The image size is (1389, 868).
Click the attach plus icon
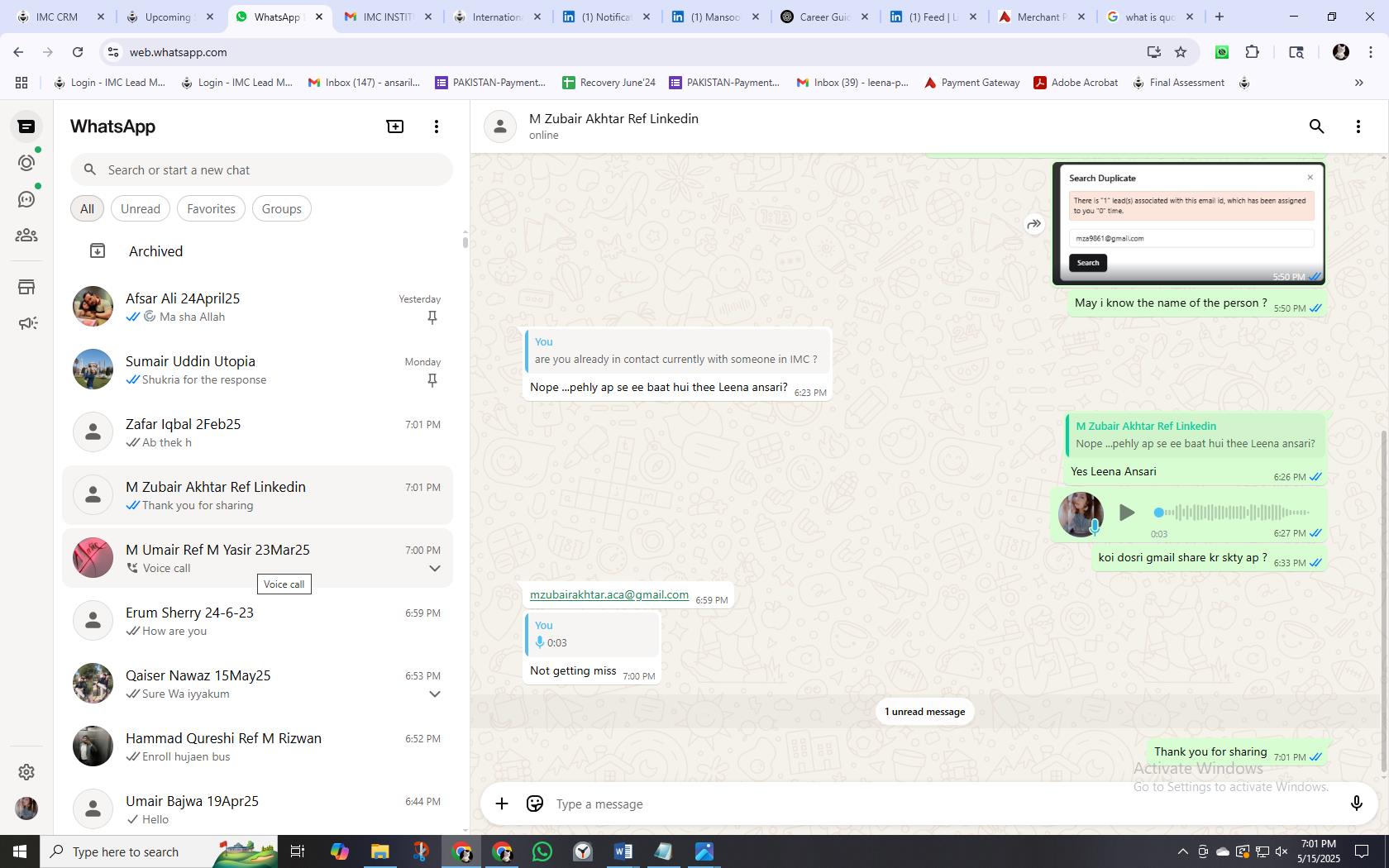click(x=502, y=804)
